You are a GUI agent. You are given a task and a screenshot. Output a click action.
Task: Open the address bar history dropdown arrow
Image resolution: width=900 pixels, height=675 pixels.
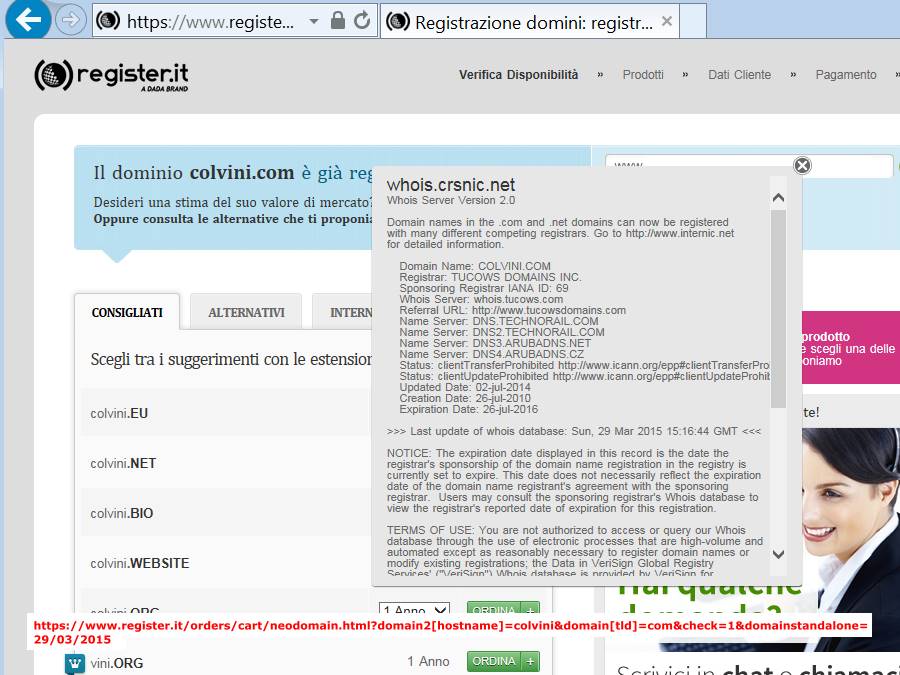(x=313, y=21)
